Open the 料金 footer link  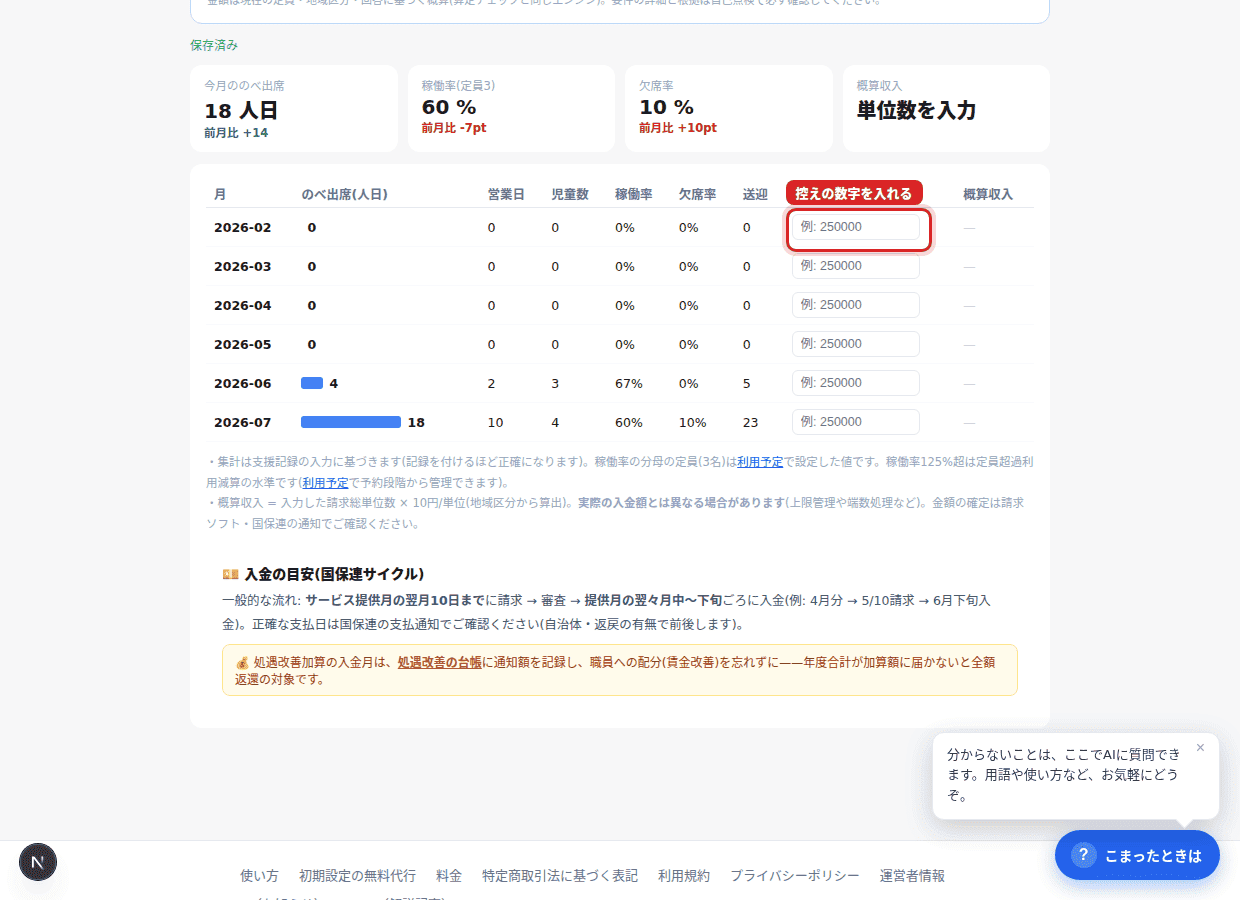pyautogui.click(x=449, y=876)
